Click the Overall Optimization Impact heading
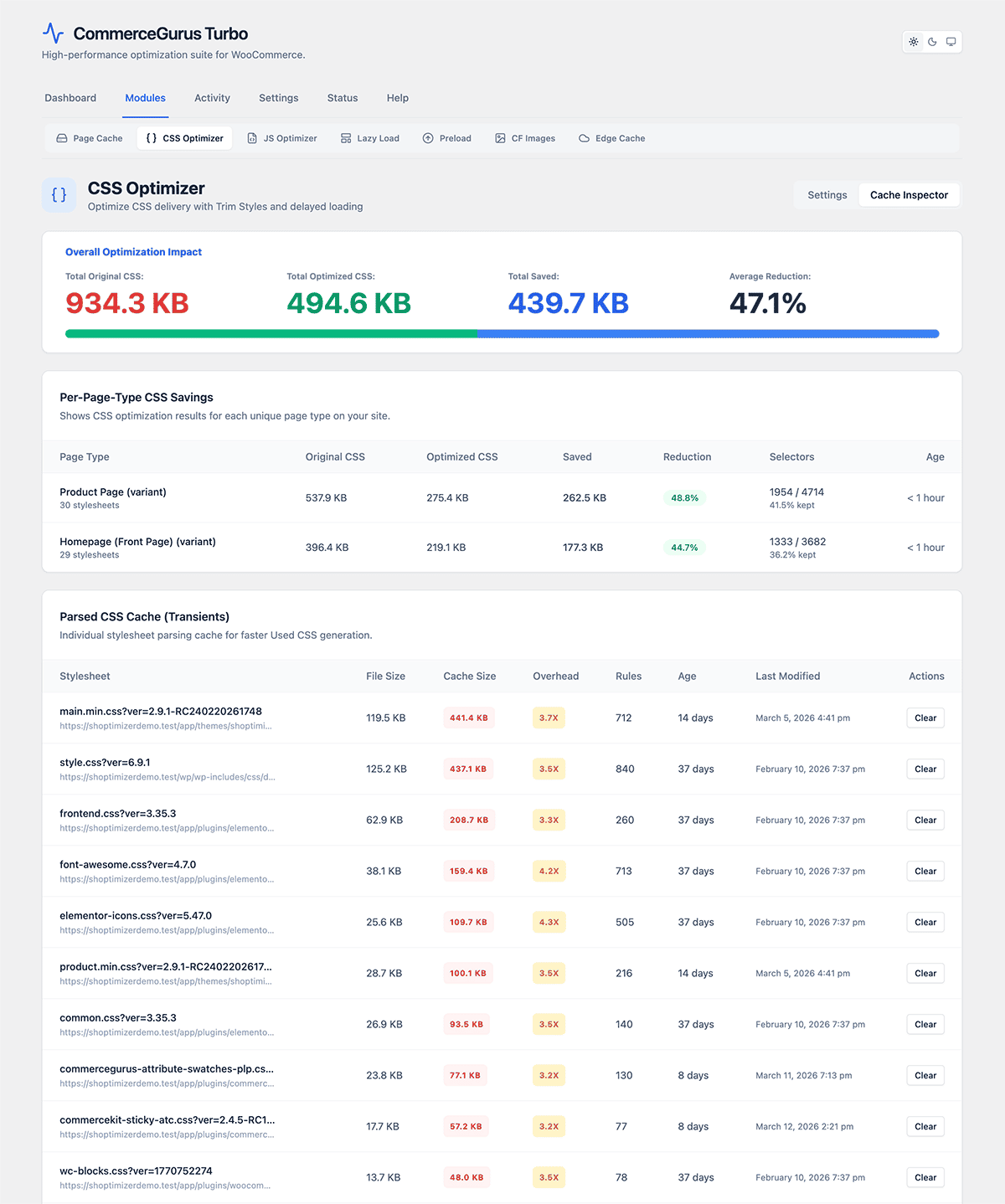The width and height of the screenshot is (1005, 1204). point(134,252)
